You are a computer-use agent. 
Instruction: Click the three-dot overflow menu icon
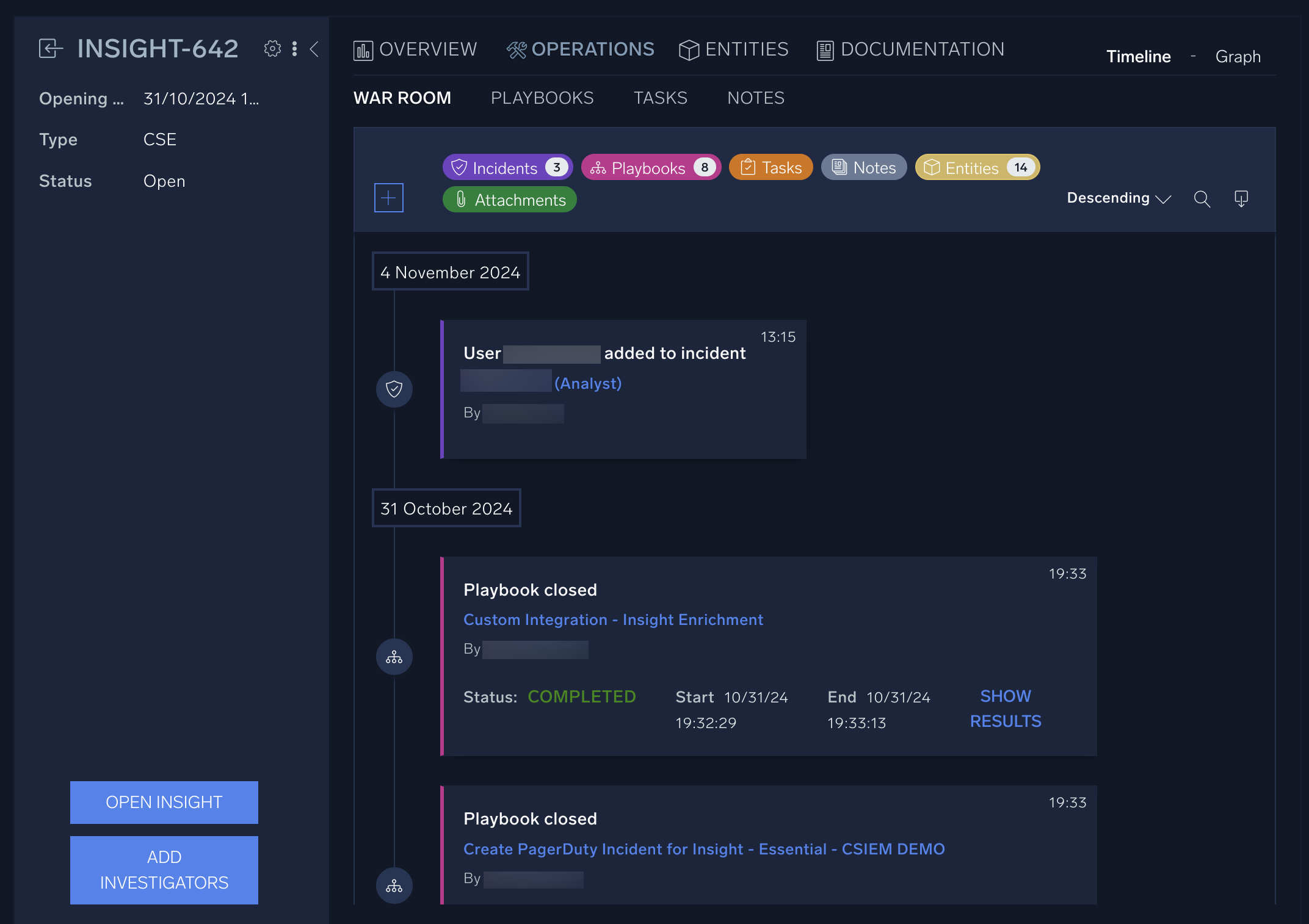point(294,49)
